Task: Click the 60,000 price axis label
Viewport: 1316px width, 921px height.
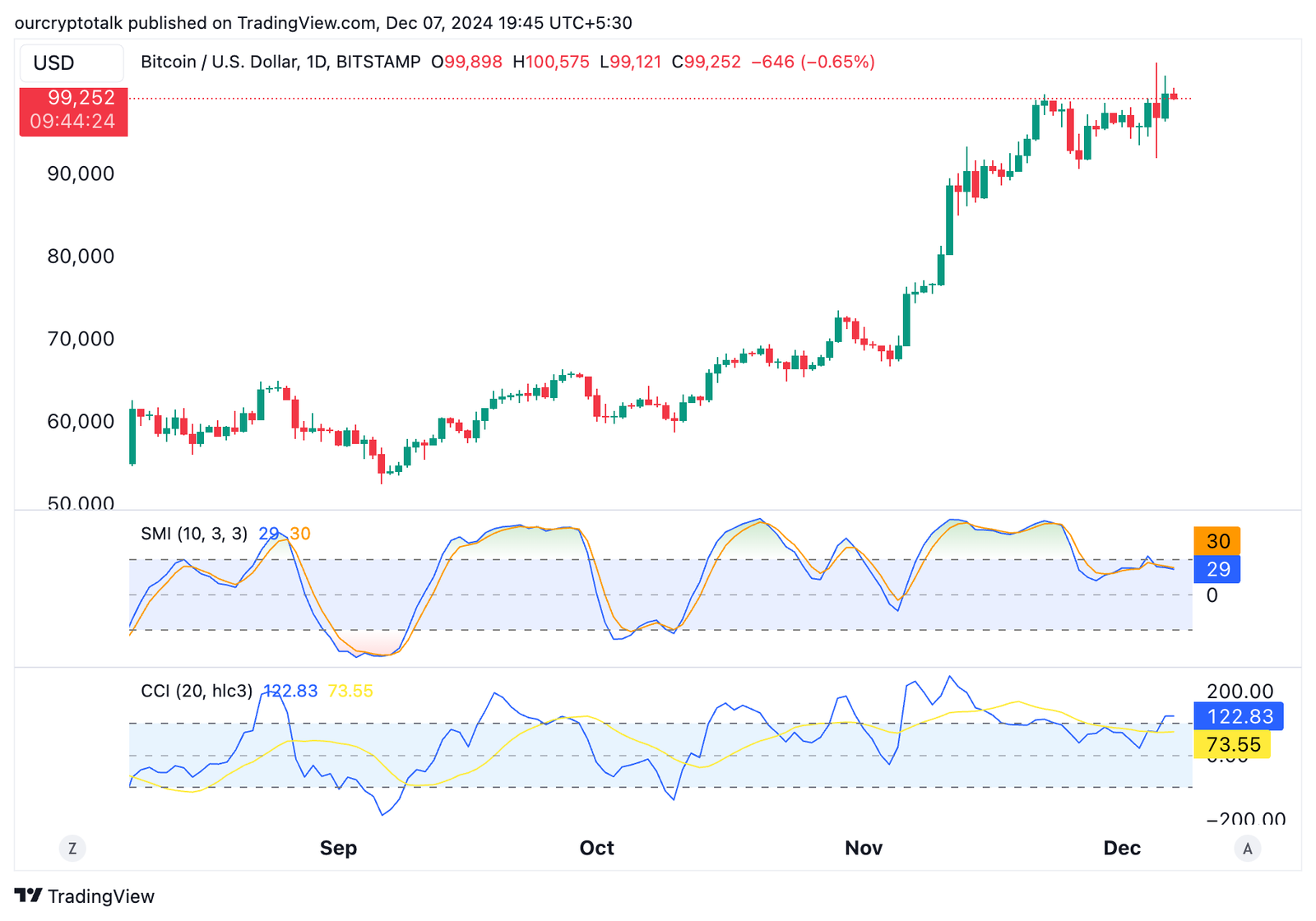Action: coord(81,421)
